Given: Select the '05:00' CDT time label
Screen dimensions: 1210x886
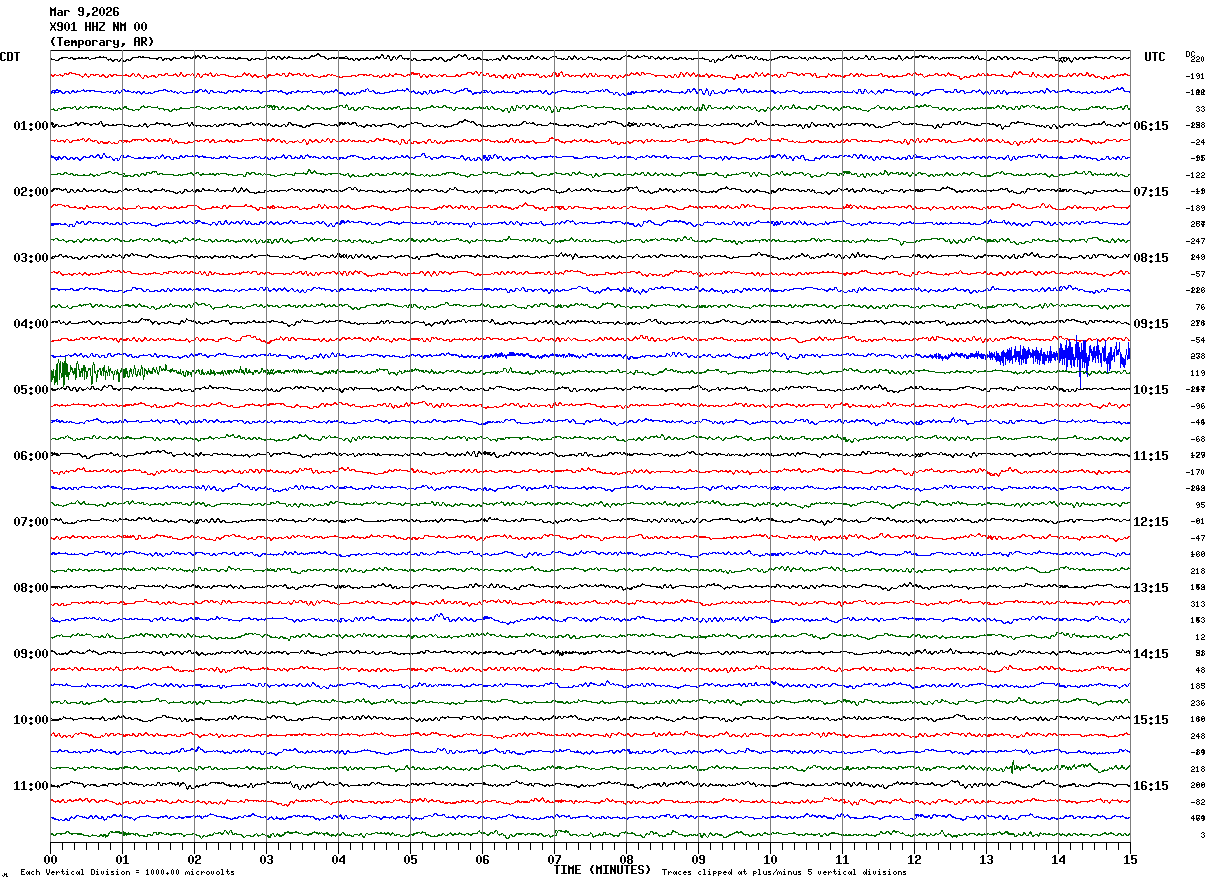Looking at the screenshot, I should coord(31,390).
